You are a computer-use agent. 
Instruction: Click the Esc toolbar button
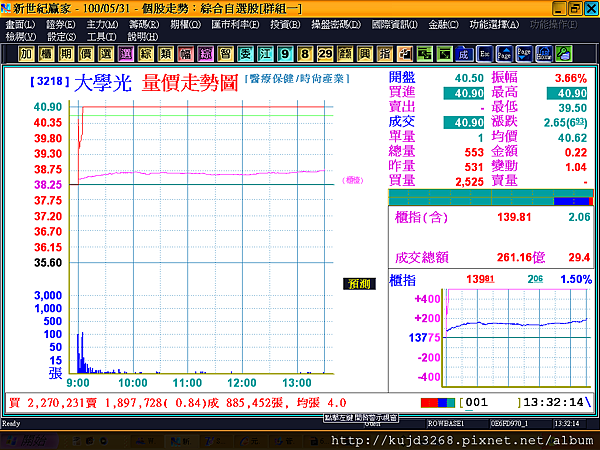coord(484,54)
